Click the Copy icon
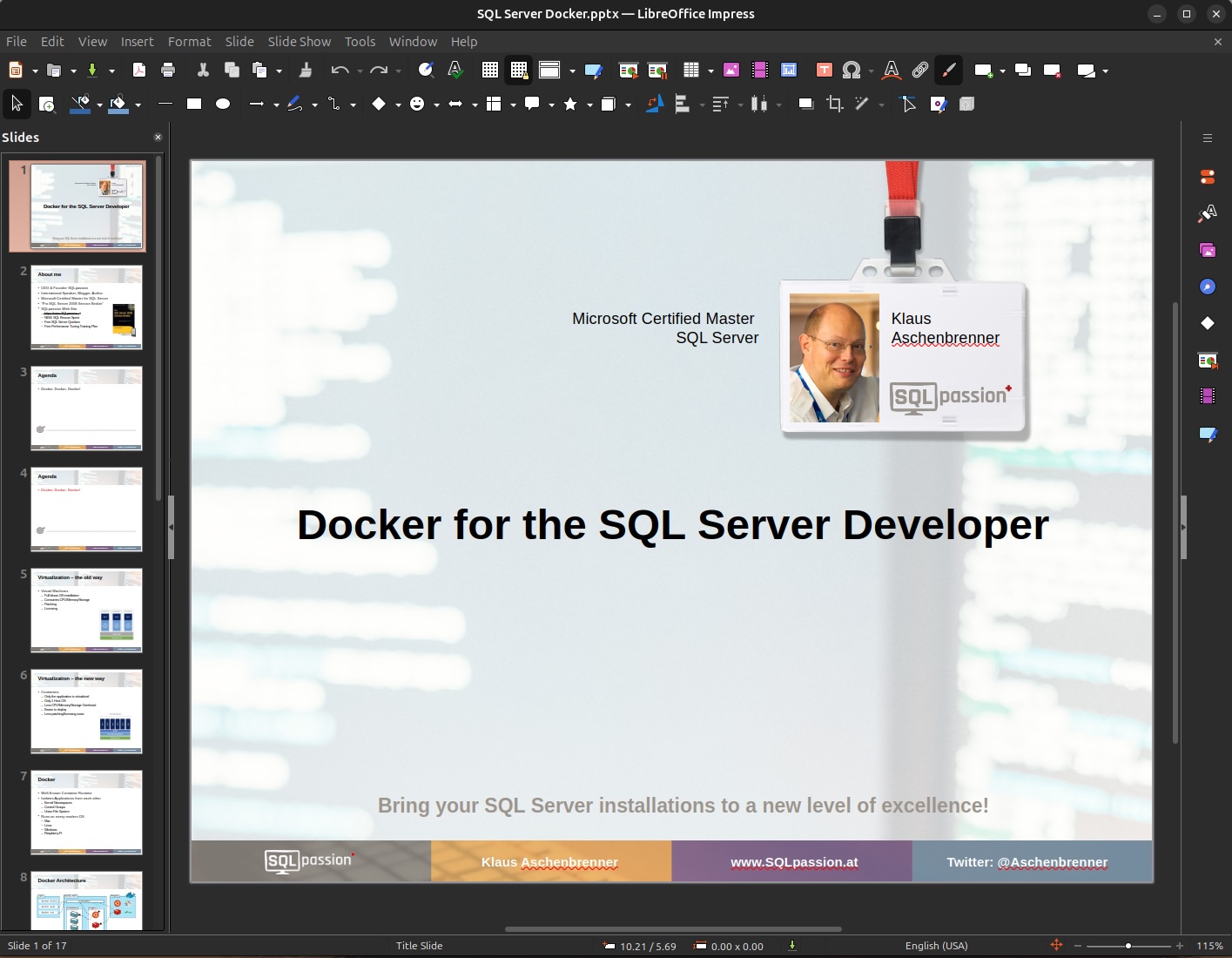1232x958 pixels. [x=232, y=71]
